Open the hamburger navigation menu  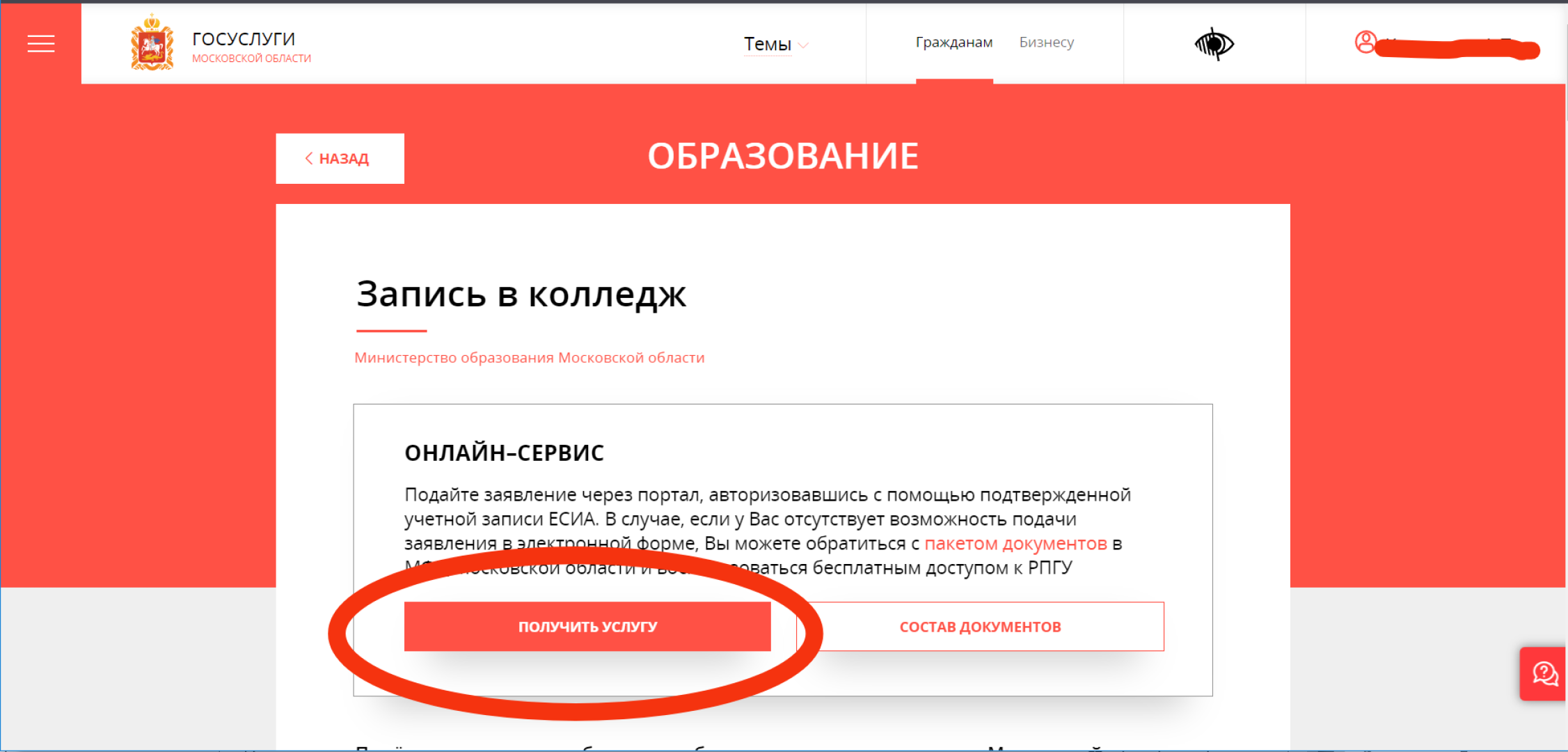40,43
